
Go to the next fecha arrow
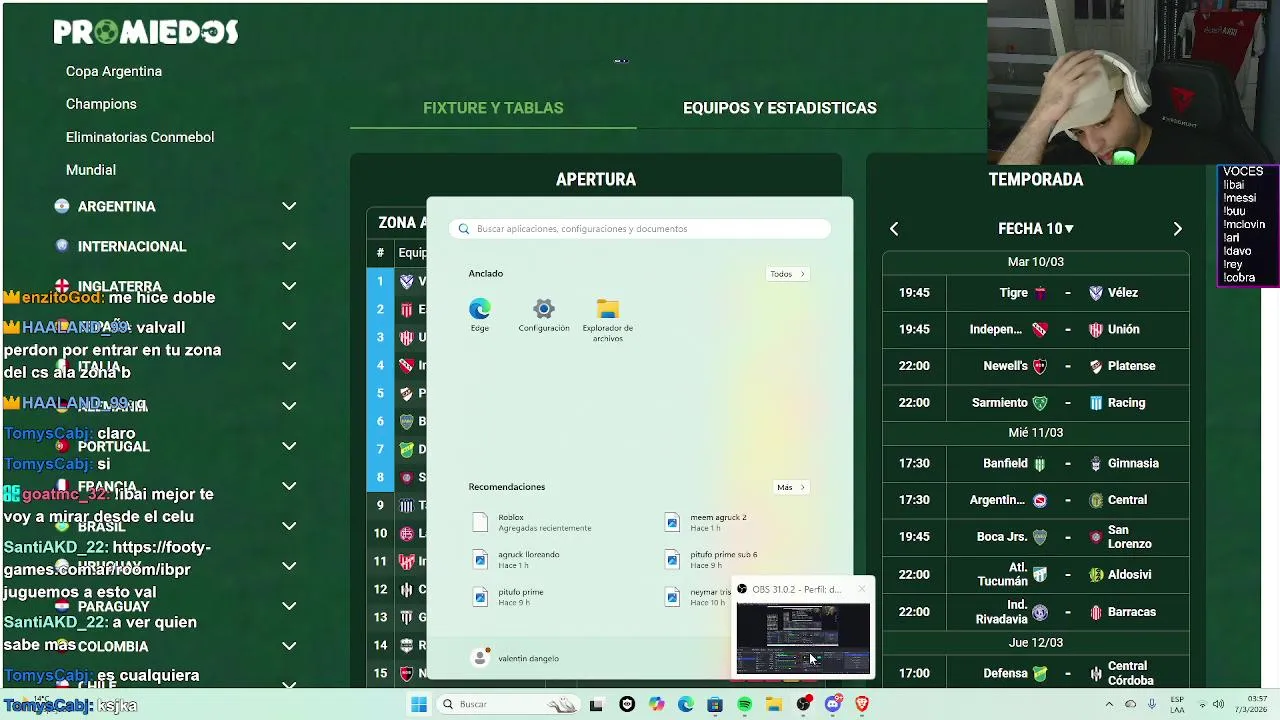click(x=1177, y=229)
